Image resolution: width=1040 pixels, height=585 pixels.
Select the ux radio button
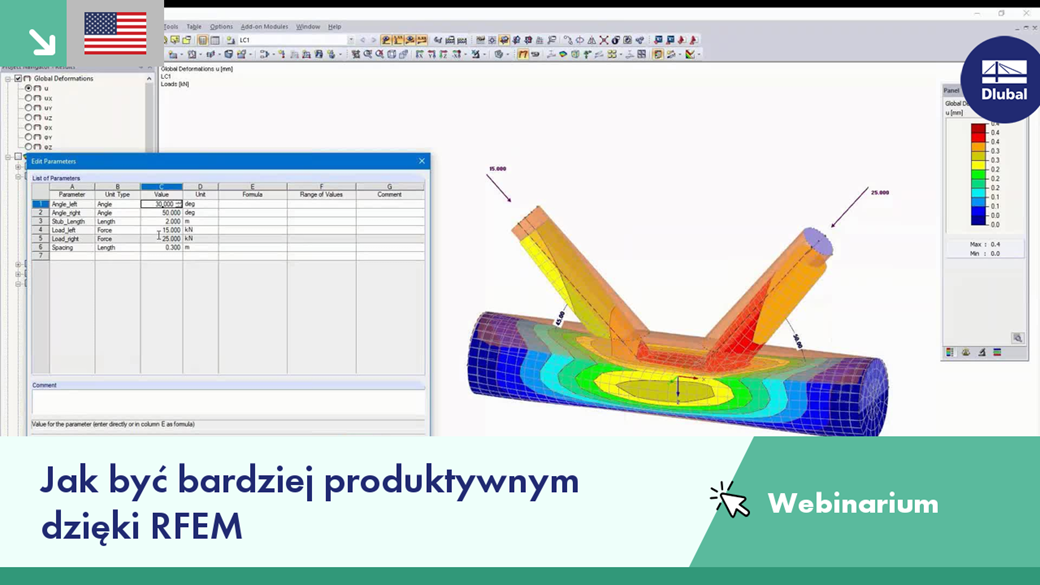coord(29,98)
